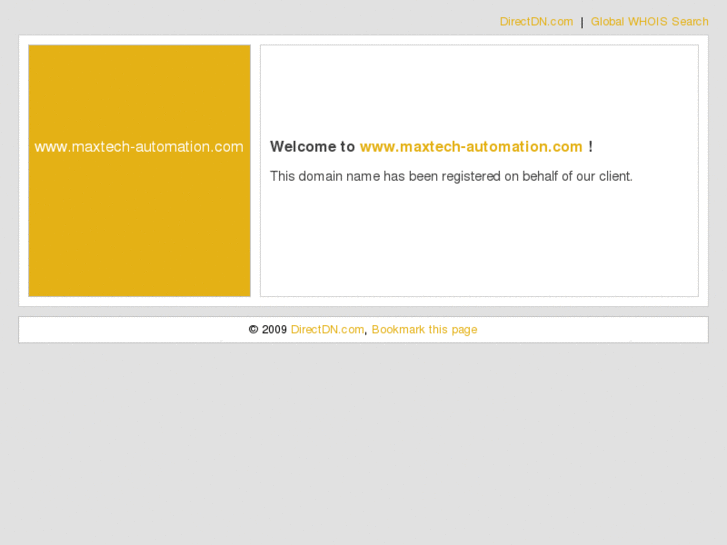Click the copyright symbol in the footer bar
Screen dimensions: 727x545
[253, 330]
